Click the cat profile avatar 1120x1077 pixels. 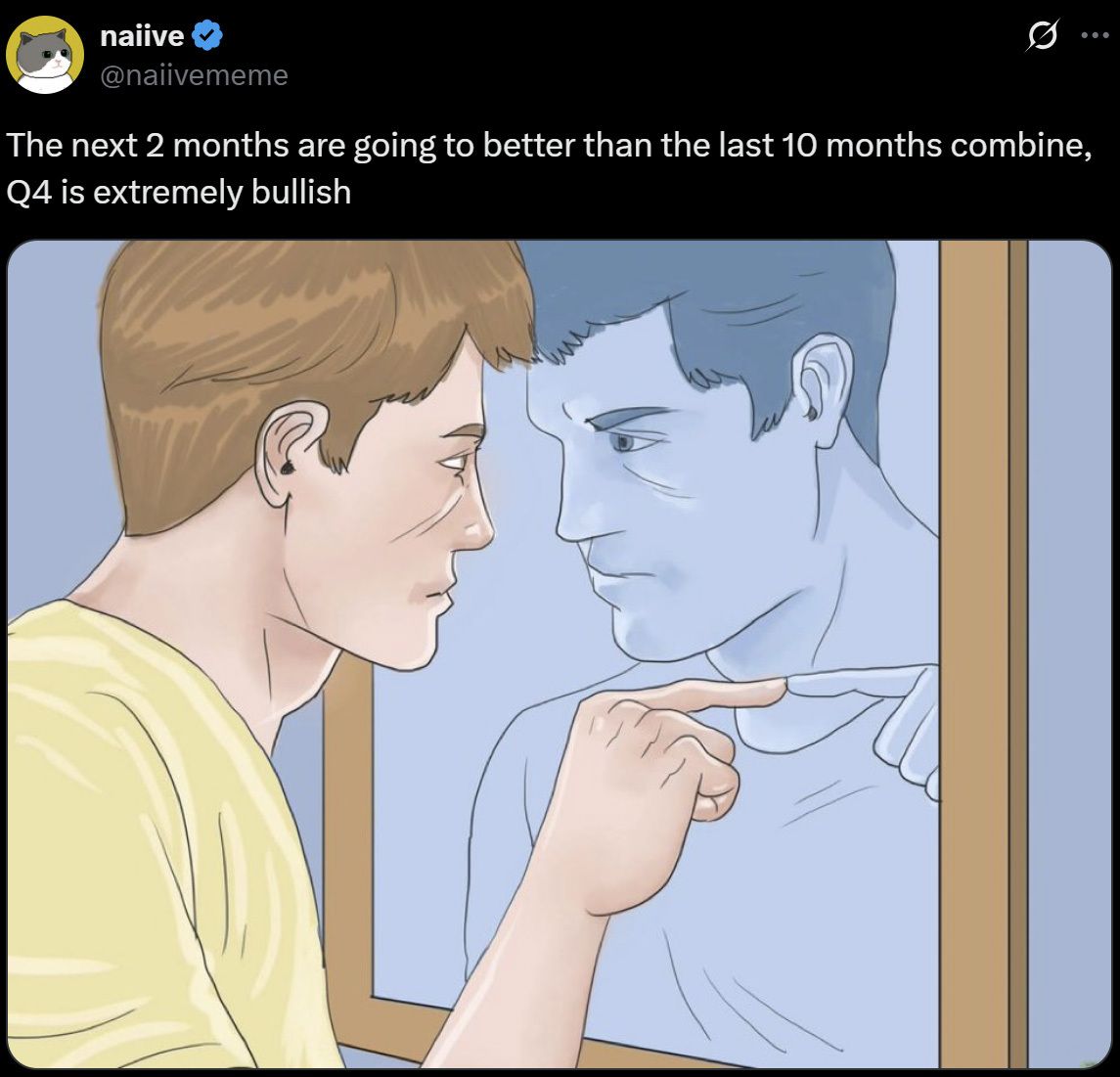(44, 55)
